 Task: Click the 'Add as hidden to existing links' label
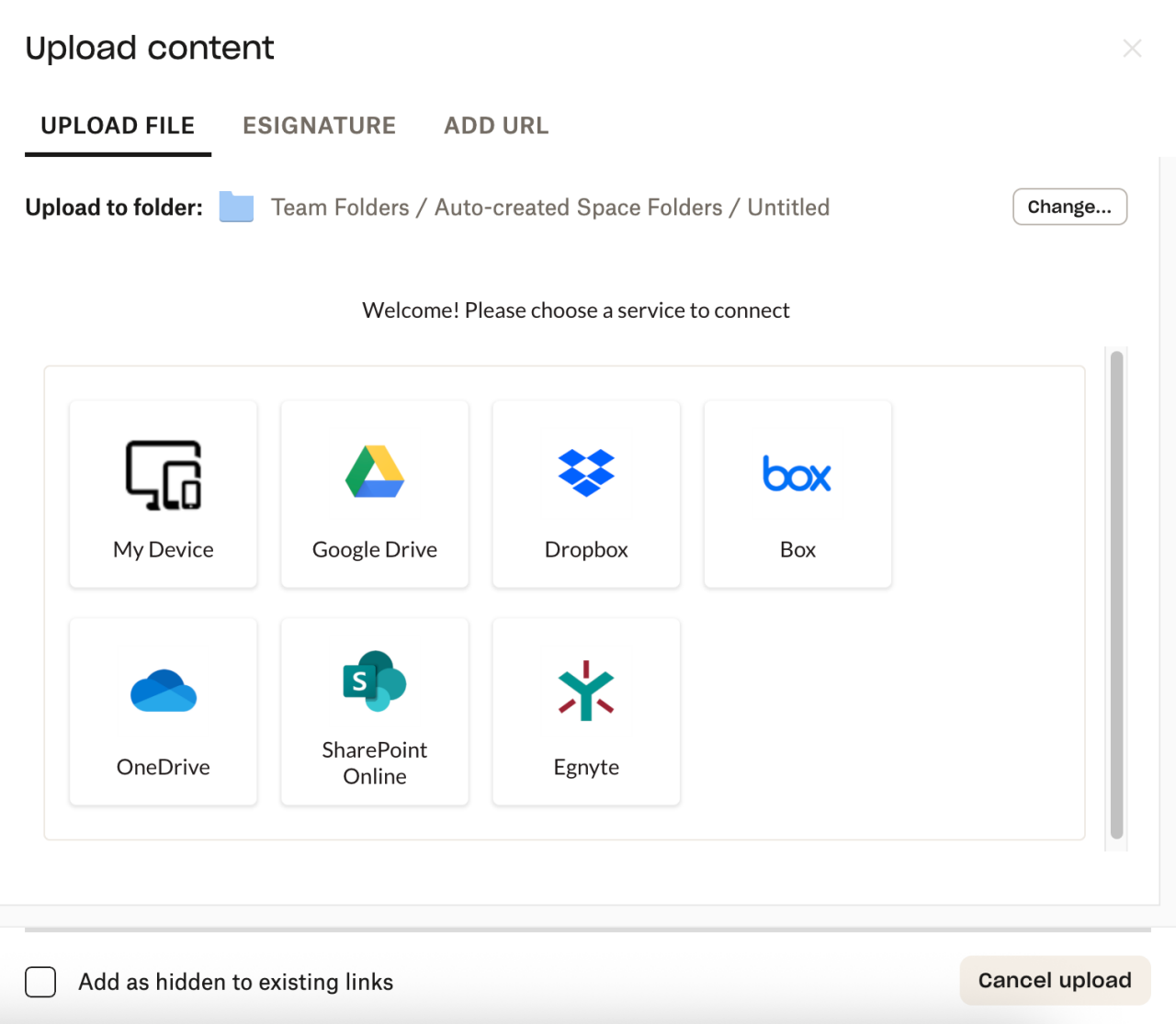pyautogui.click(x=236, y=982)
